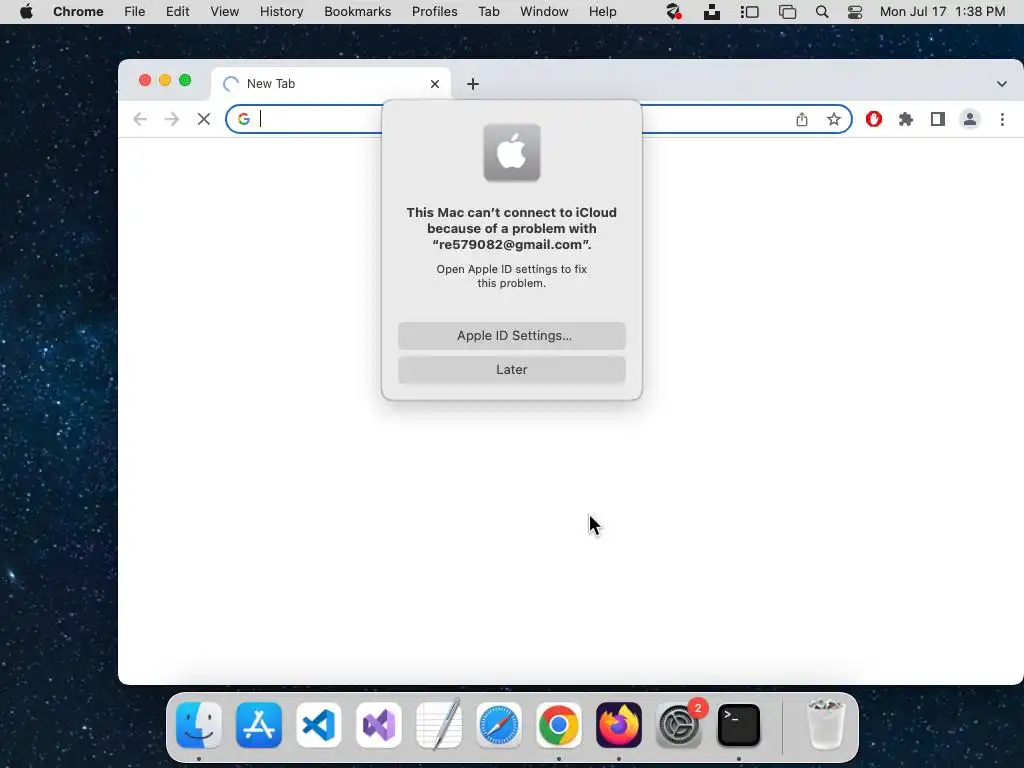The width and height of the screenshot is (1024, 768).
Task: Open Apple ID Settings from the dialog
Action: [511, 336]
